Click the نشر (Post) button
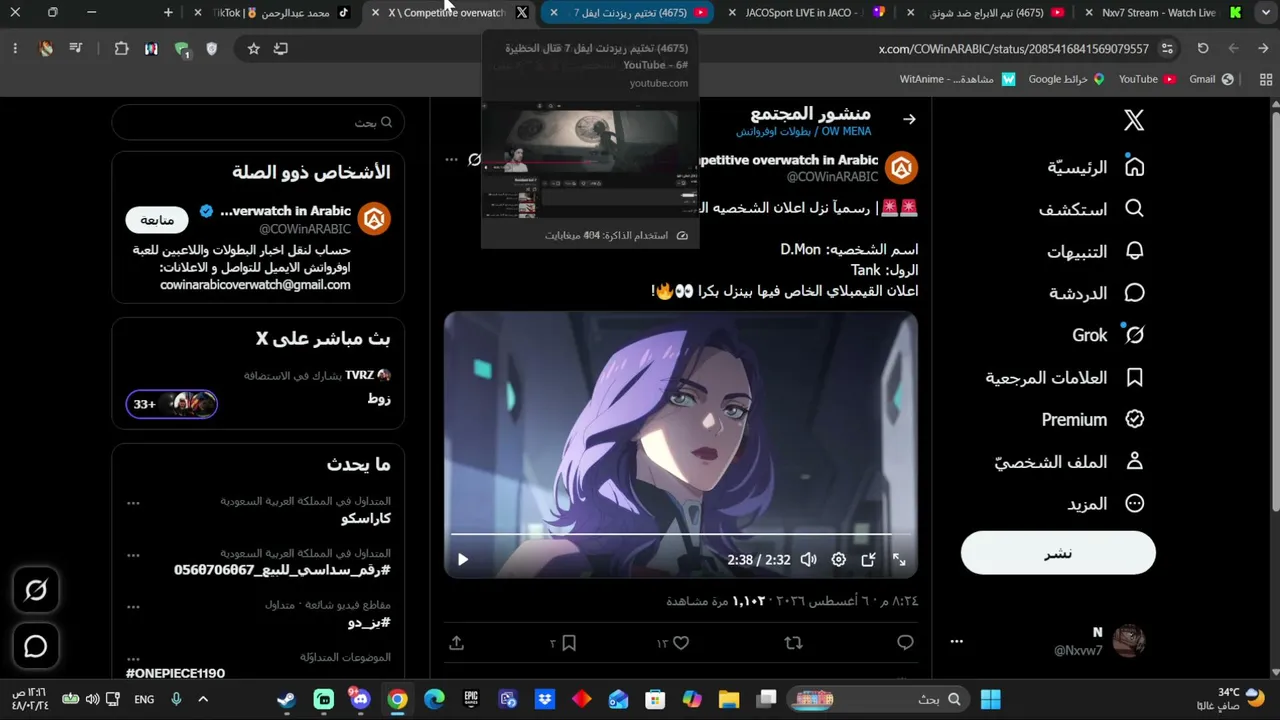 point(1058,553)
